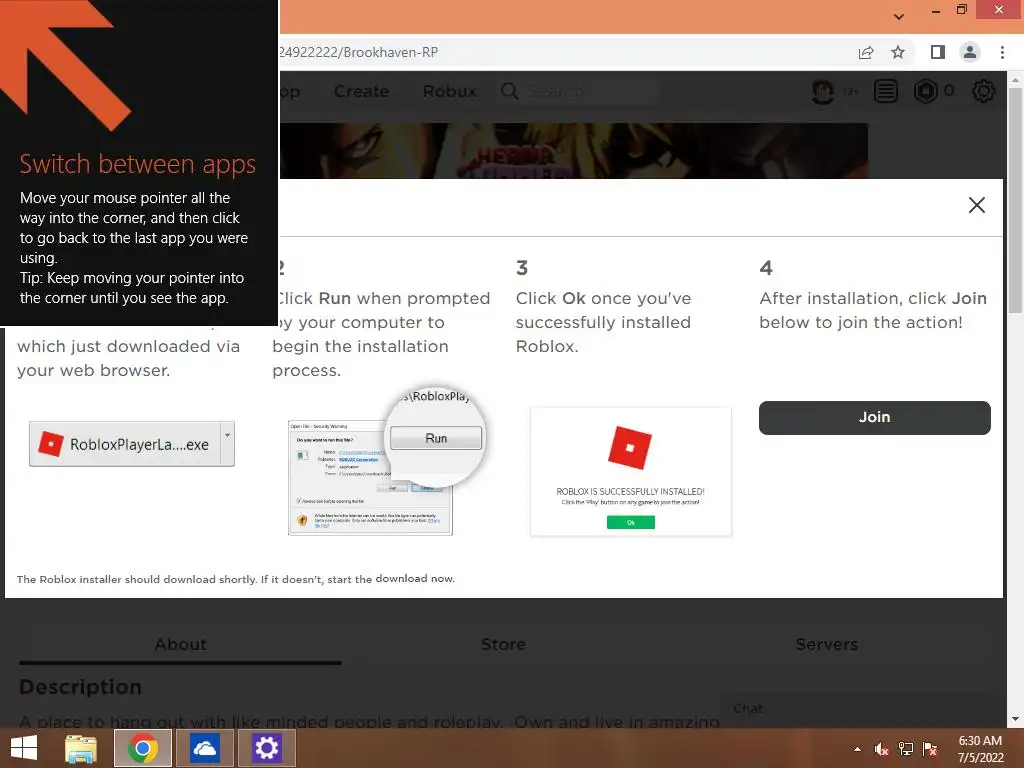Click the Join button
Screen dimensions: 1024x768
(x=874, y=418)
